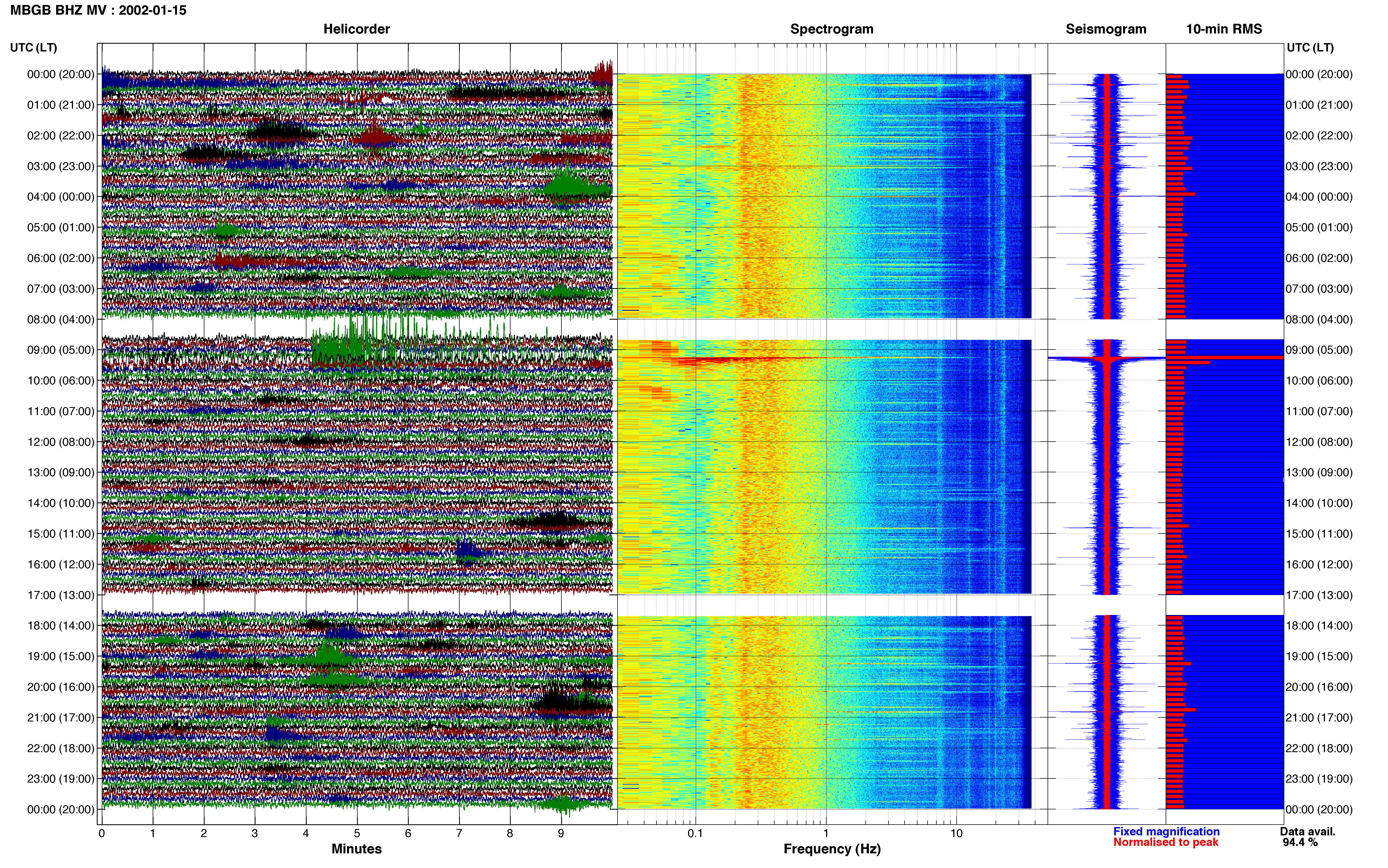The image size is (1388, 868).
Task: Click '15:00 (11:00)' on the Helicorder time axis
Action: click(x=61, y=533)
